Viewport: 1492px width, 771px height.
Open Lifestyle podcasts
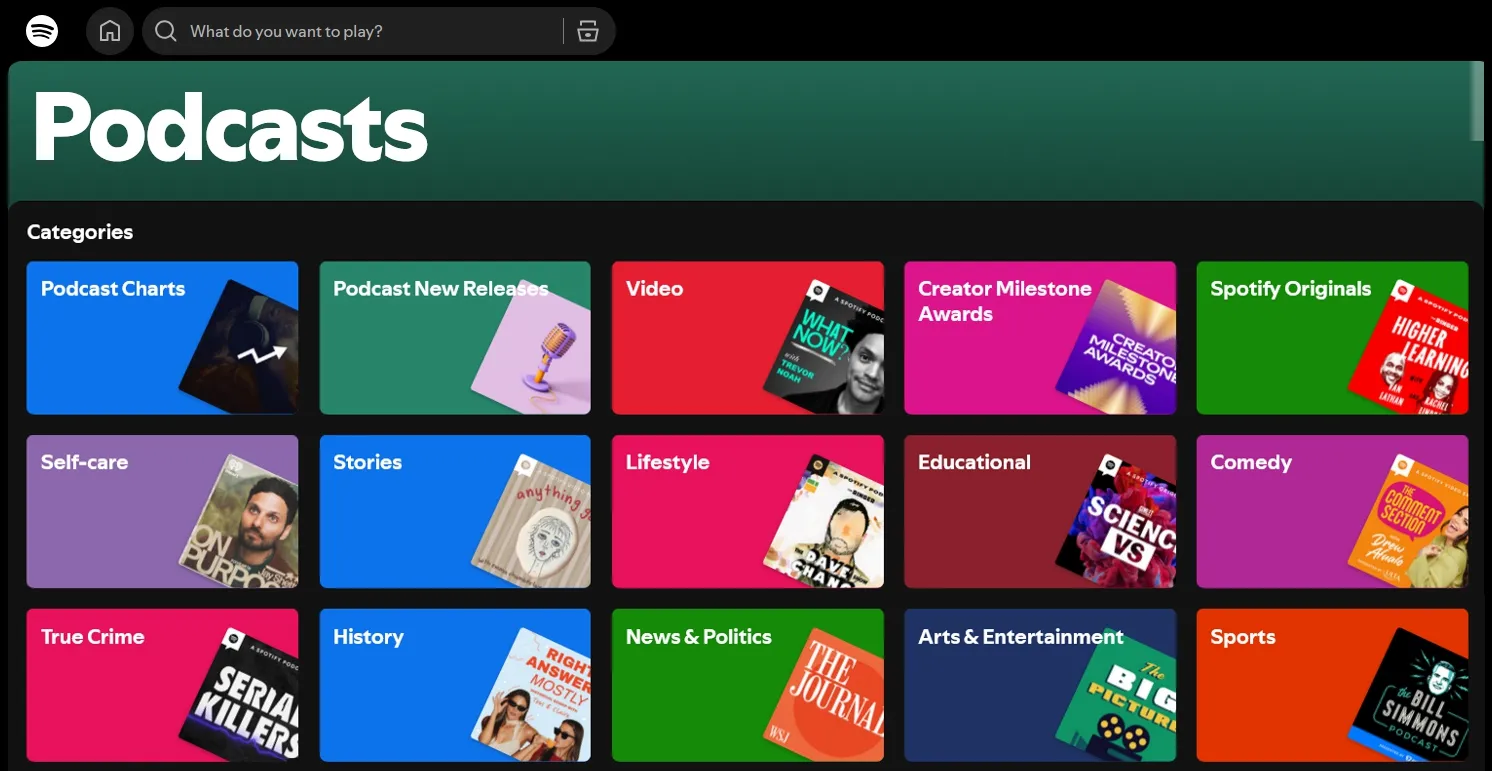(747, 511)
